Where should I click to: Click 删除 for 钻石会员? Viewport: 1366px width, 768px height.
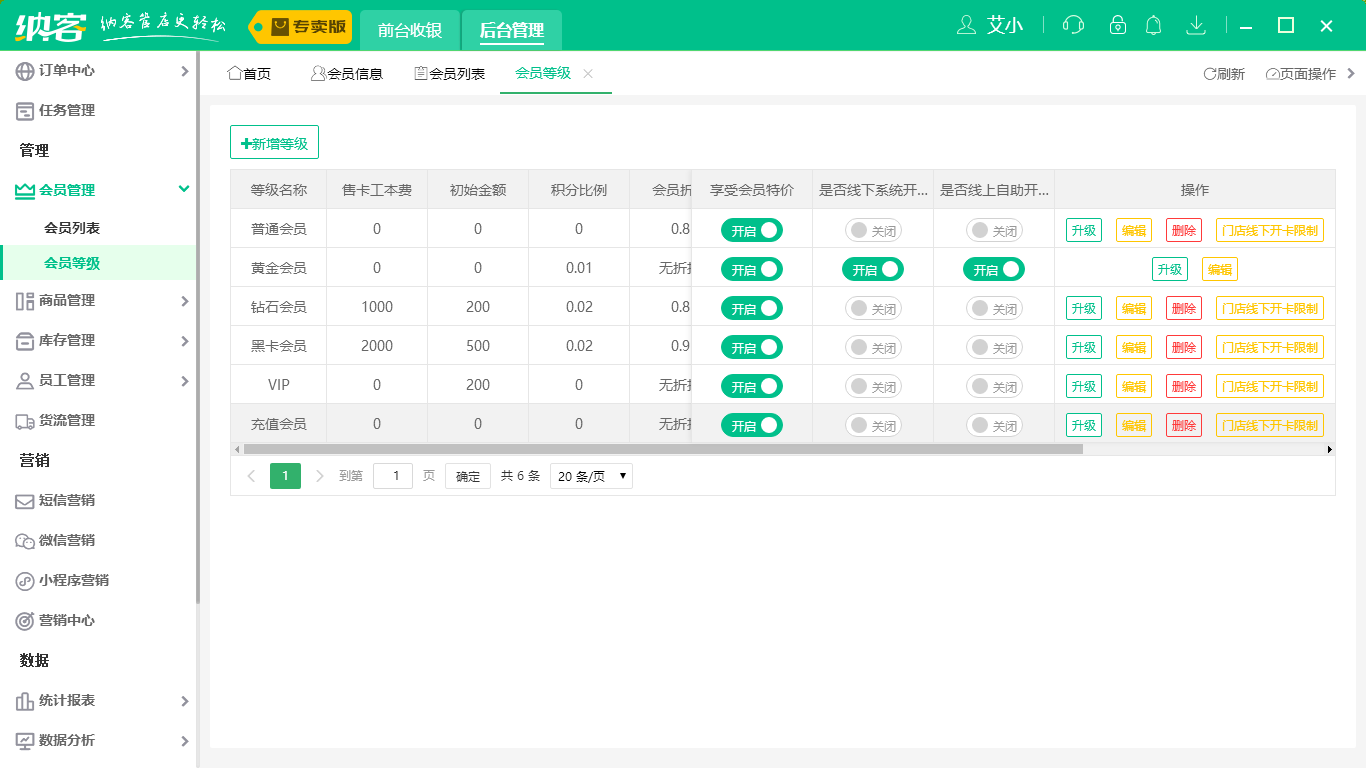coord(1184,308)
